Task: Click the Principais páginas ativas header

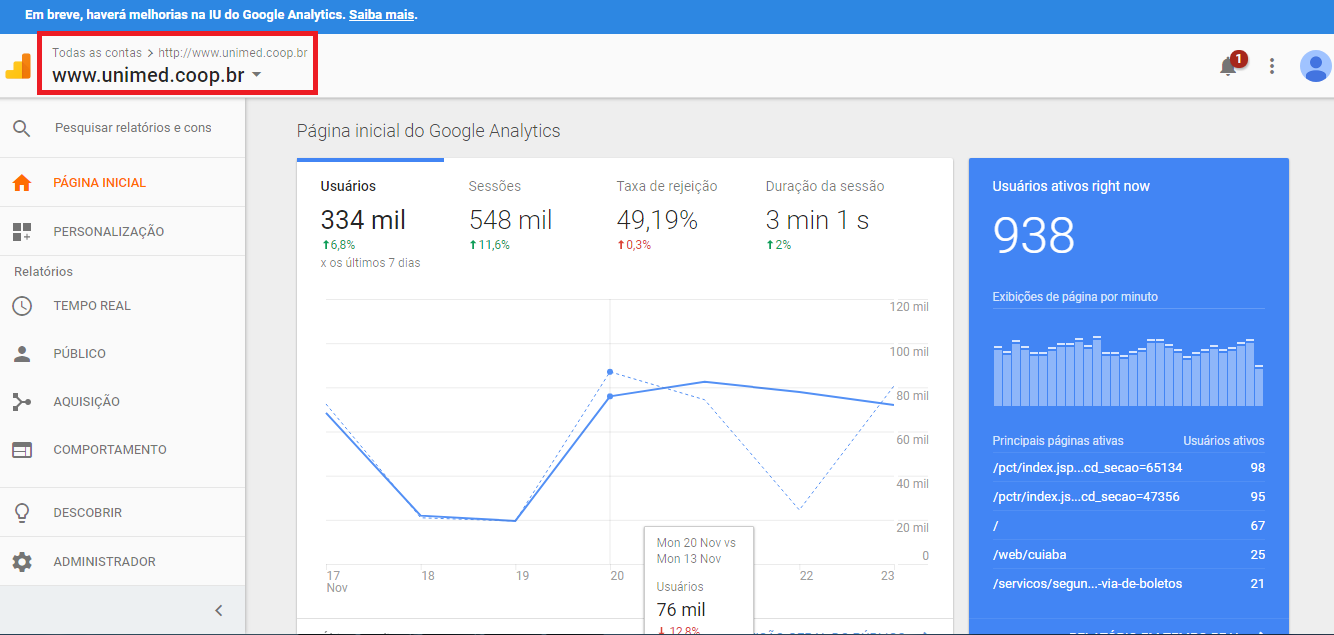Action: (1058, 441)
